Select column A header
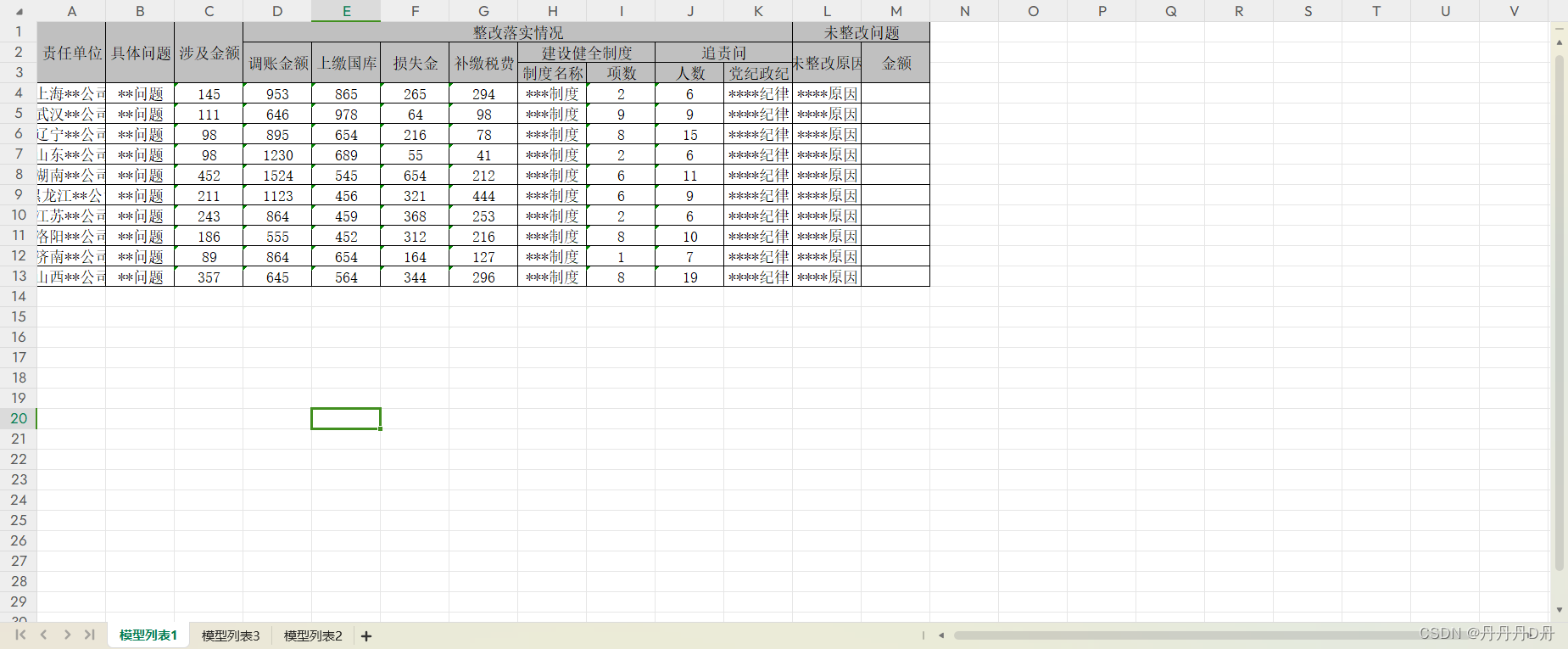The image size is (1568, 649). pyautogui.click(x=71, y=11)
